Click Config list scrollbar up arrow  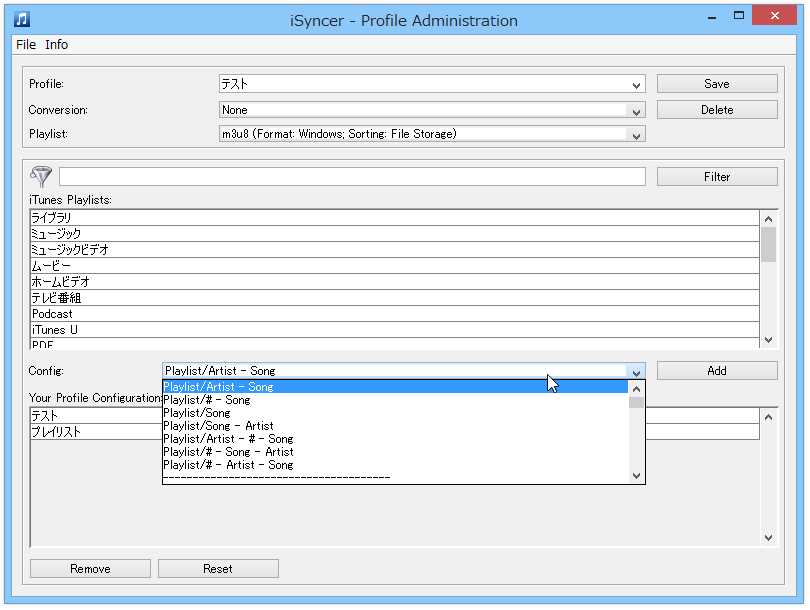(636, 389)
